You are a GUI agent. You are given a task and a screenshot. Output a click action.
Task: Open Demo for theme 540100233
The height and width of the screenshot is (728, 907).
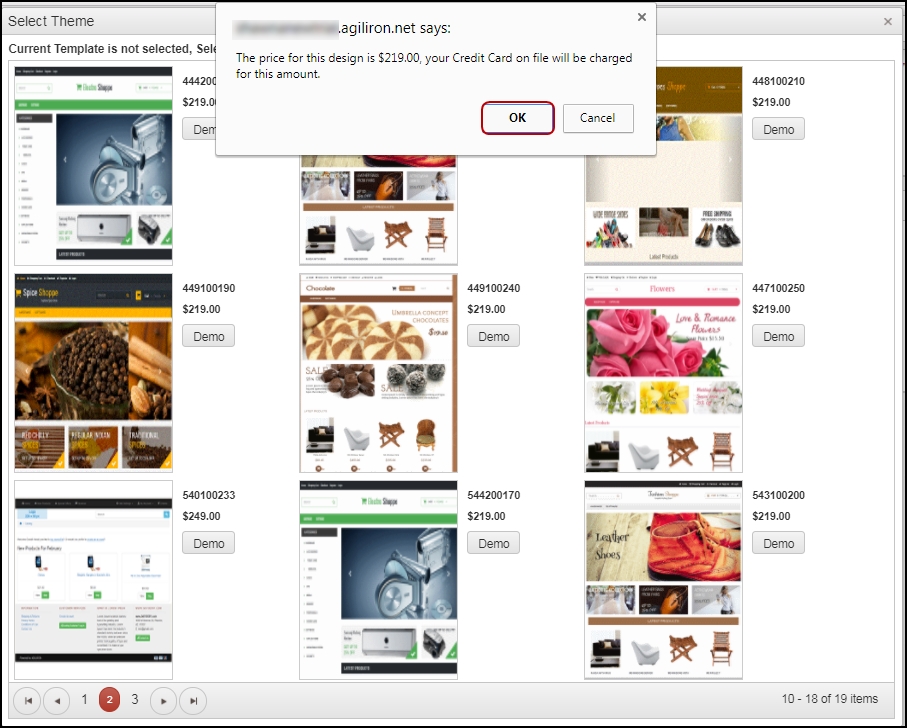click(x=208, y=543)
